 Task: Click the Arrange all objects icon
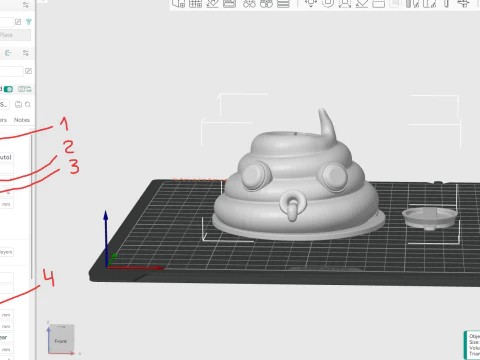(x=229, y=3)
